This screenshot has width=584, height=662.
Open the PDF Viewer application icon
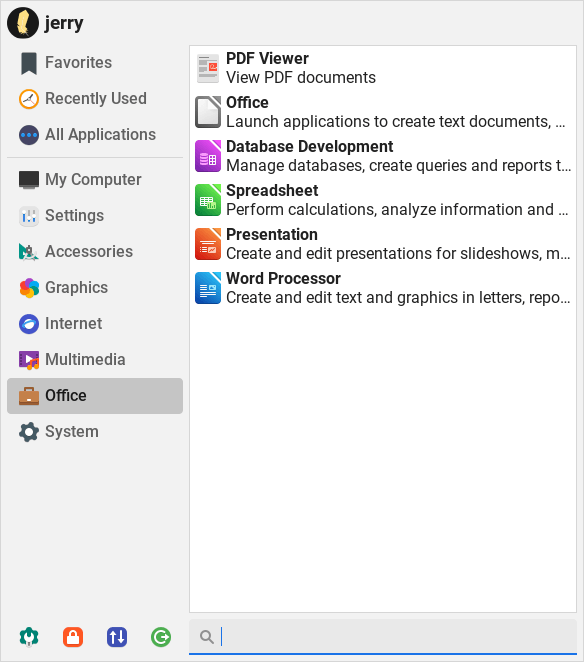[x=208, y=68]
